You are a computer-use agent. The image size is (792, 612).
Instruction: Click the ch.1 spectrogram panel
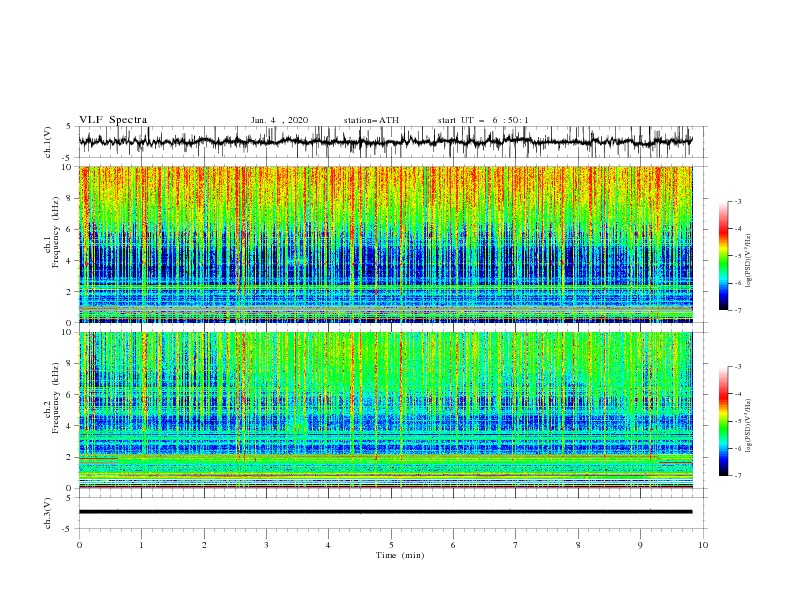385,244
